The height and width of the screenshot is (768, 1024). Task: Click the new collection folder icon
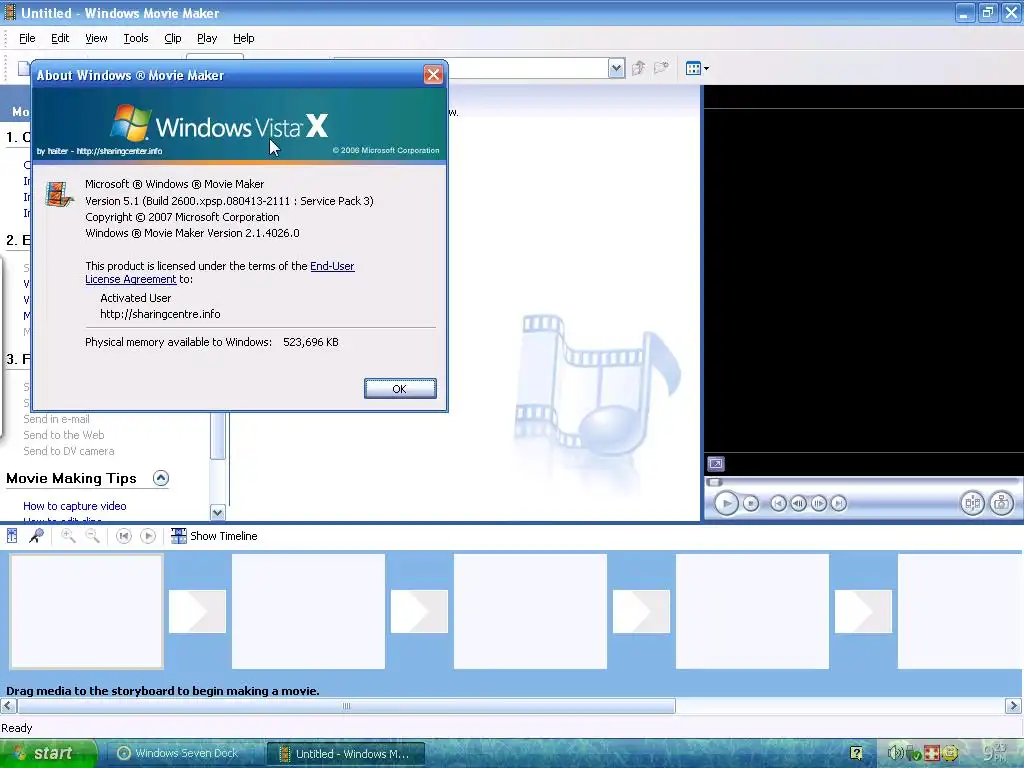coord(662,68)
